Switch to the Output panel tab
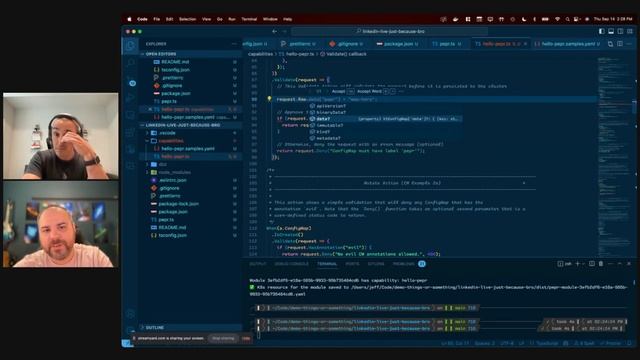This screenshot has width=640, height=360. point(258,264)
